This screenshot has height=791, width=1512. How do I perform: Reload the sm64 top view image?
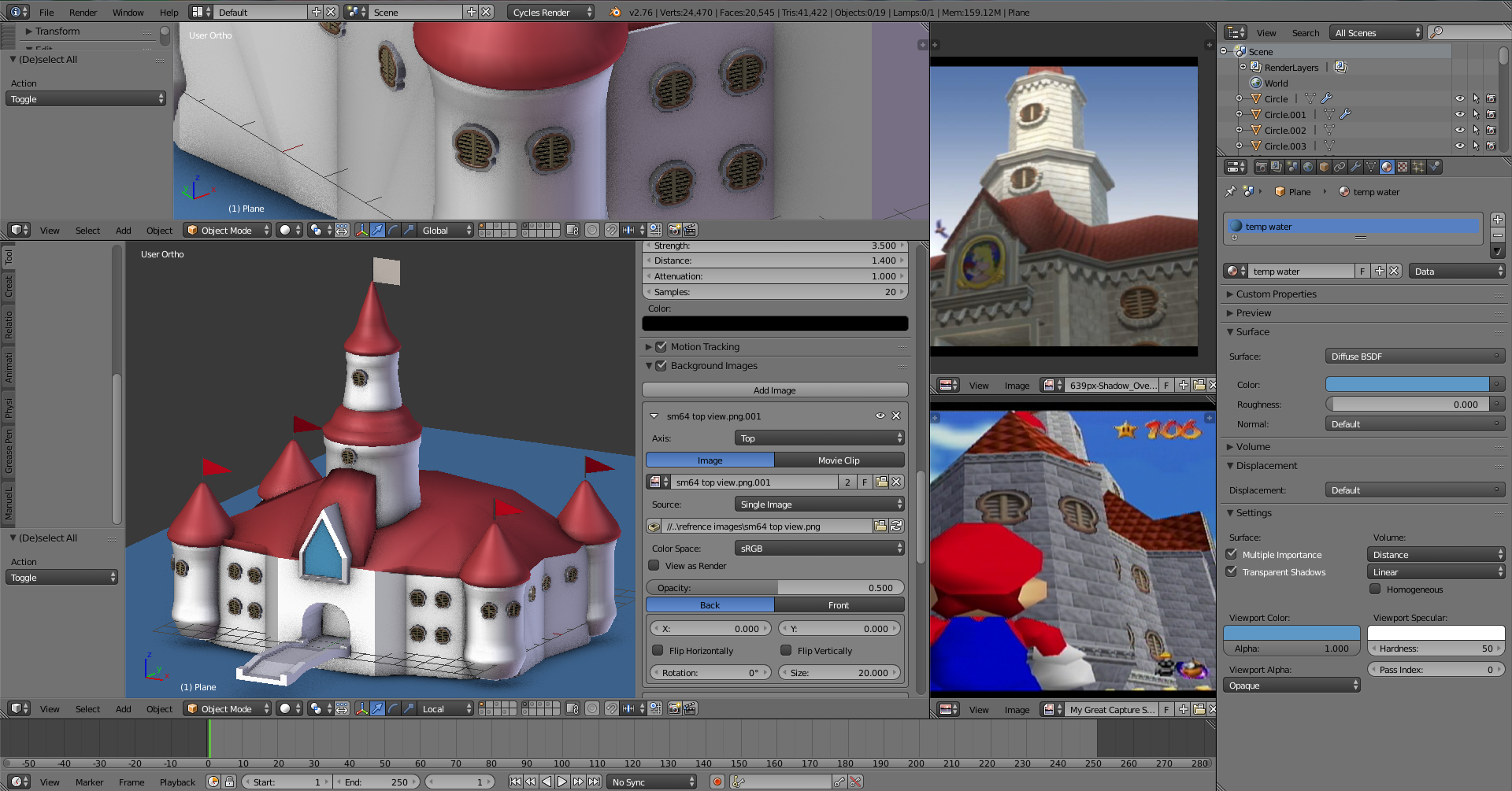pos(895,526)
